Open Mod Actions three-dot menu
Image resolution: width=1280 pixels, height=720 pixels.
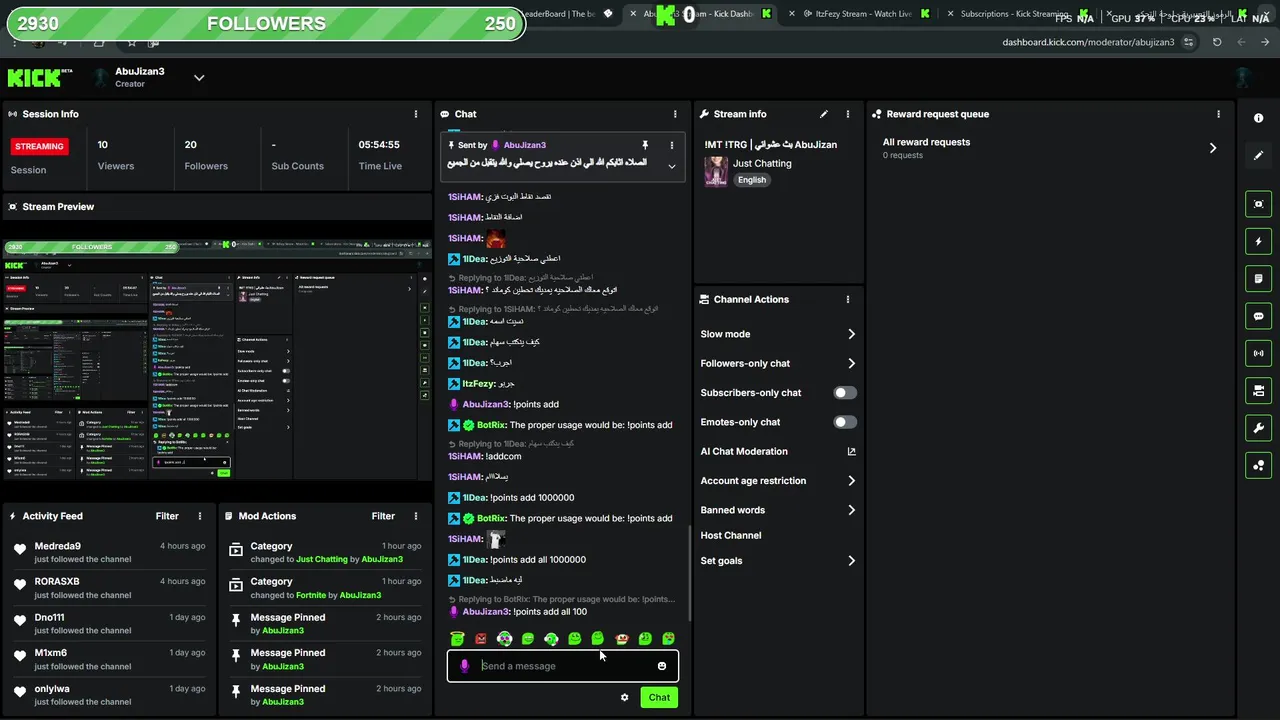click(x=416, y=516)
